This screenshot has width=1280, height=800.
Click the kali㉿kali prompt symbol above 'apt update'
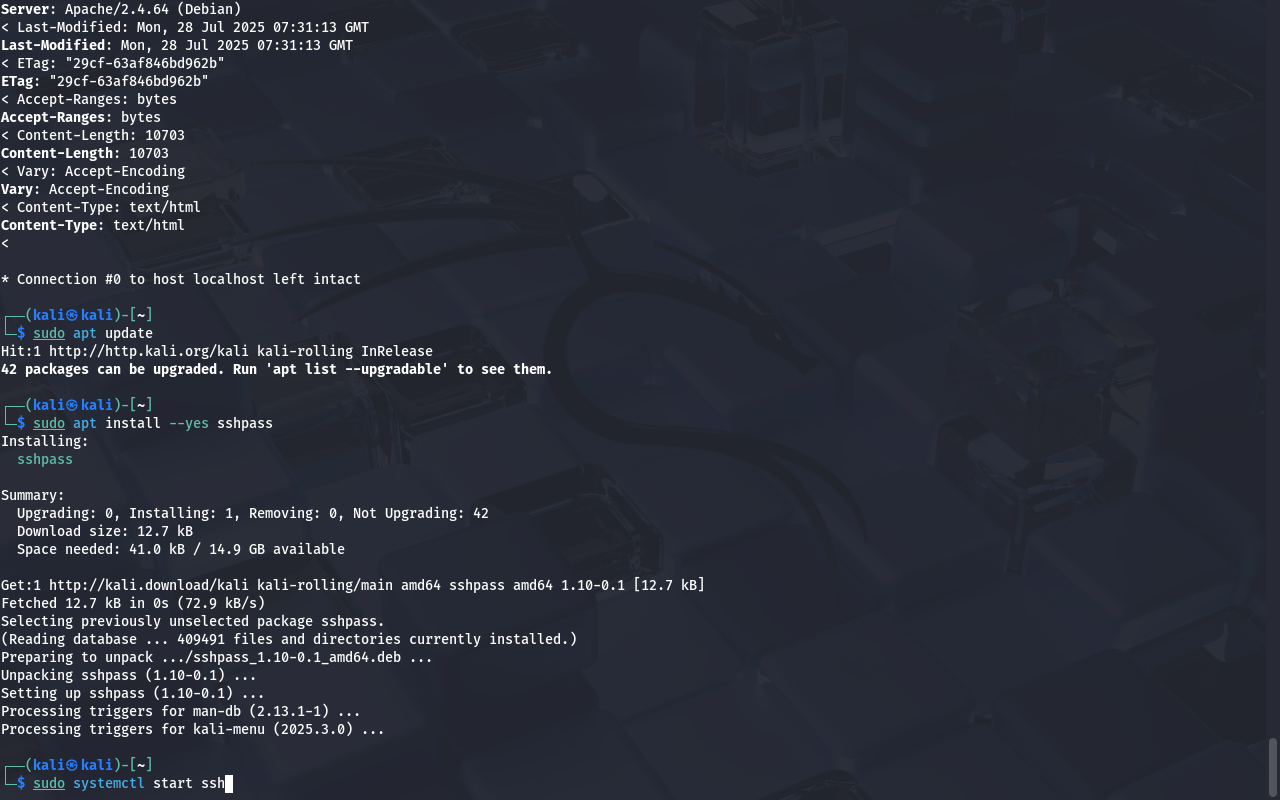click(73, 315)
